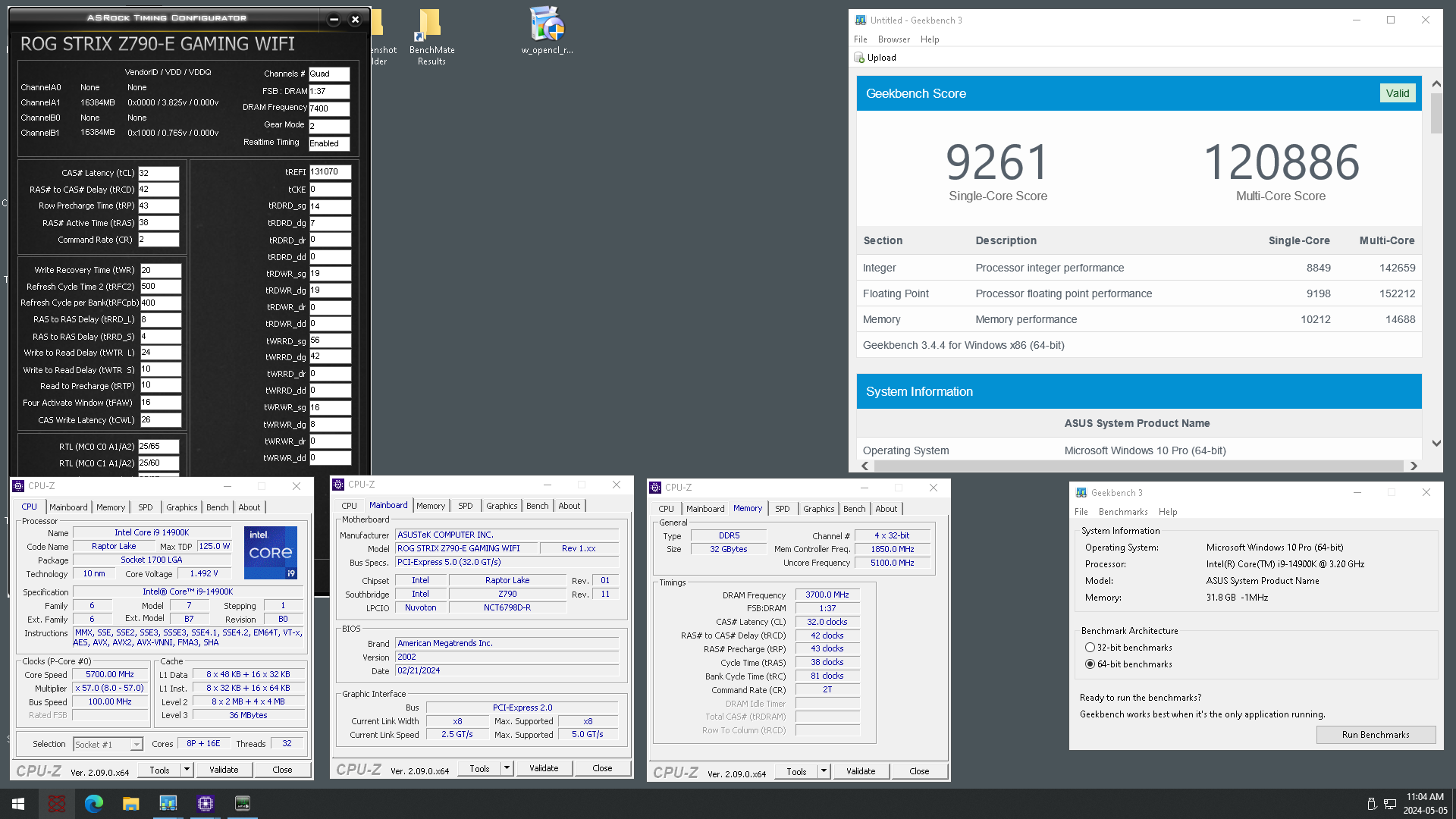Screen dimensions: 1456x819
Task: Click the Geekbench 3 small window title icon
Action: click(1081, 492)
